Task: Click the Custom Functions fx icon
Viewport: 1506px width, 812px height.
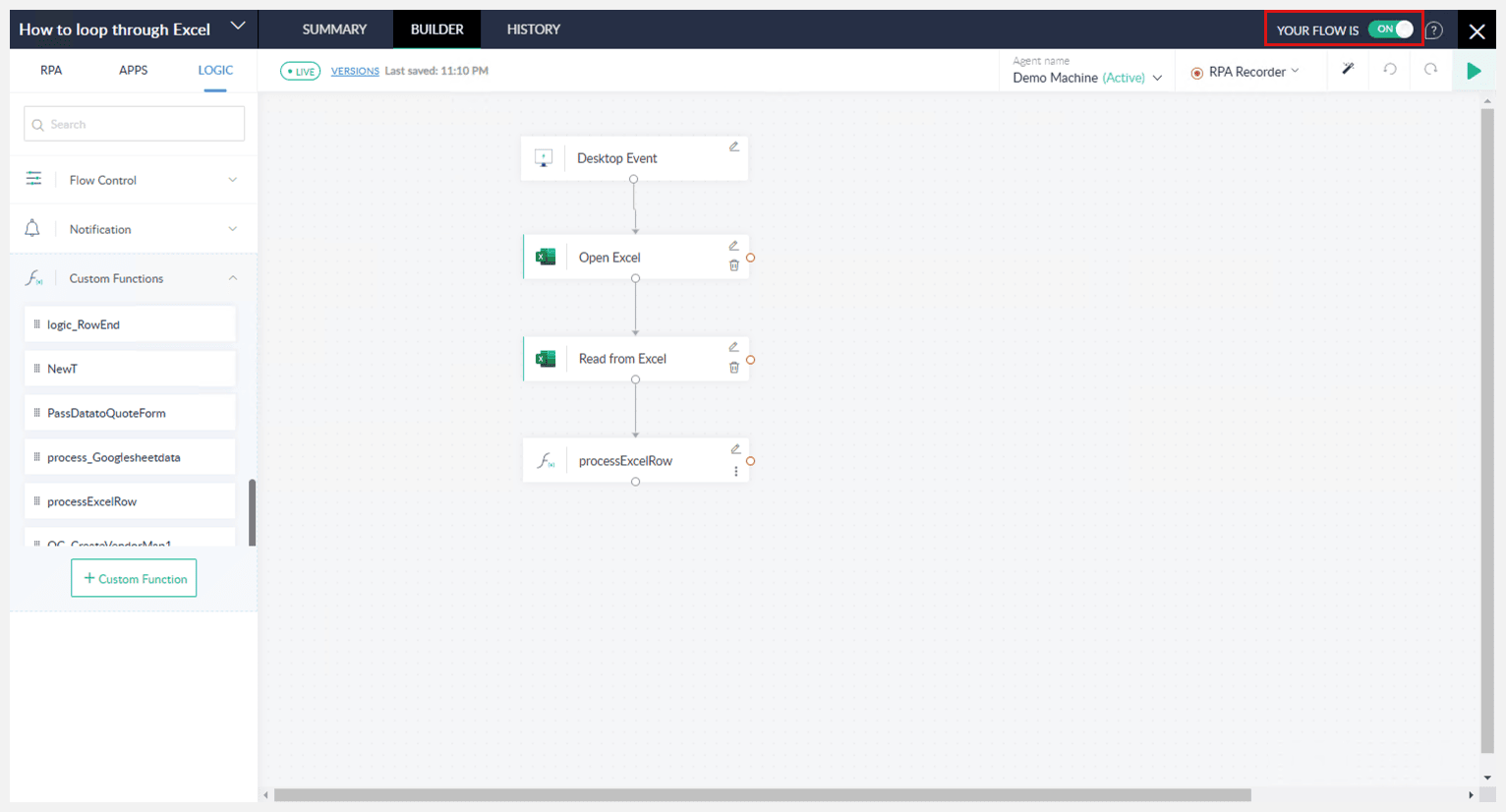Action: pyautogui.click(x=33, y=278)
